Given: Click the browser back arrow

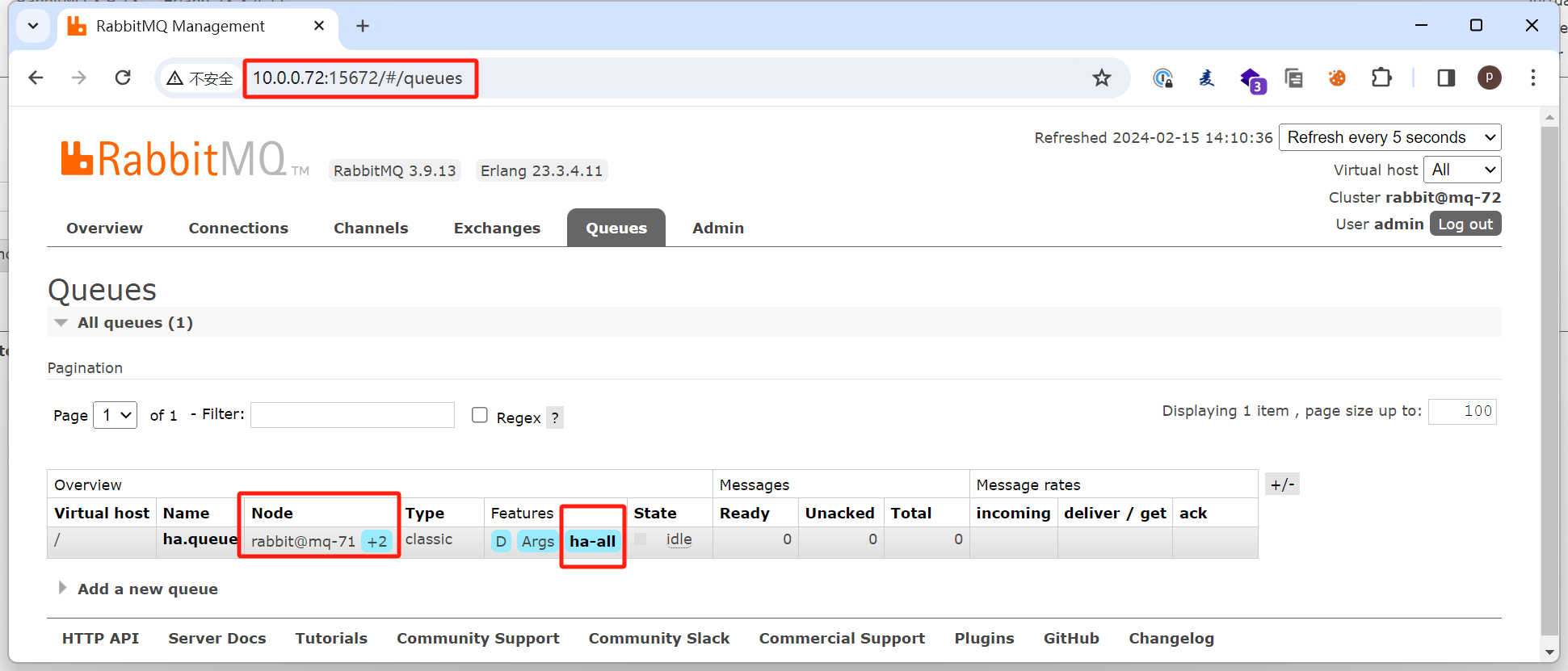Looking at the screenshot, I should point(36,78).
